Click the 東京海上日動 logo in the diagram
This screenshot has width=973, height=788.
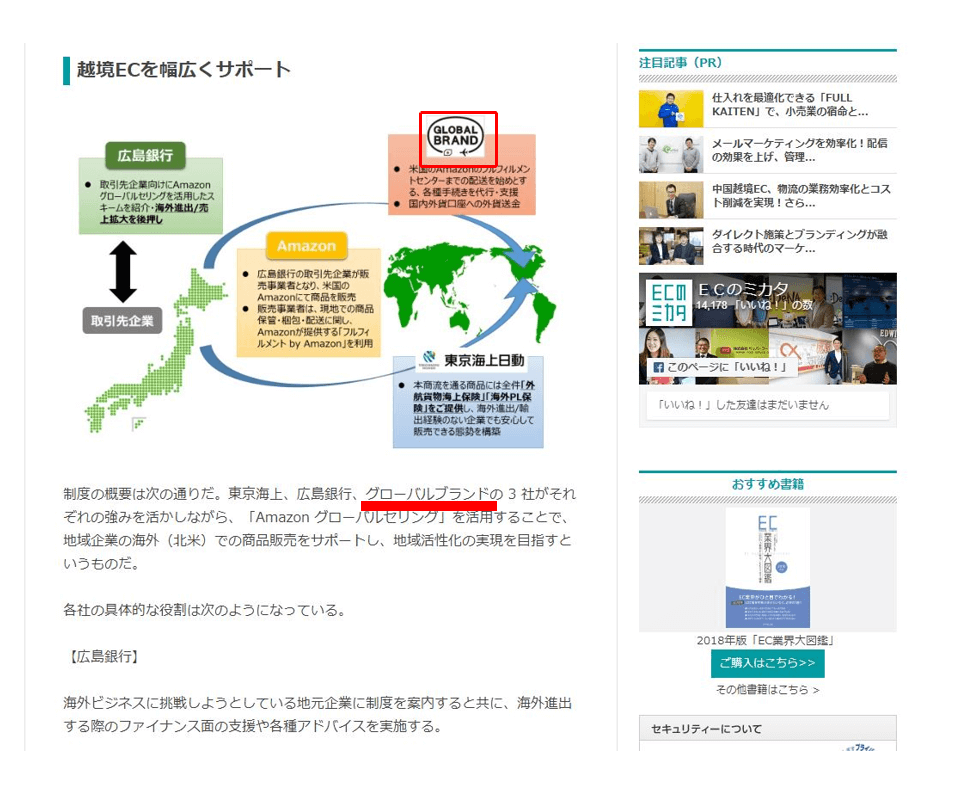point(473,360)
